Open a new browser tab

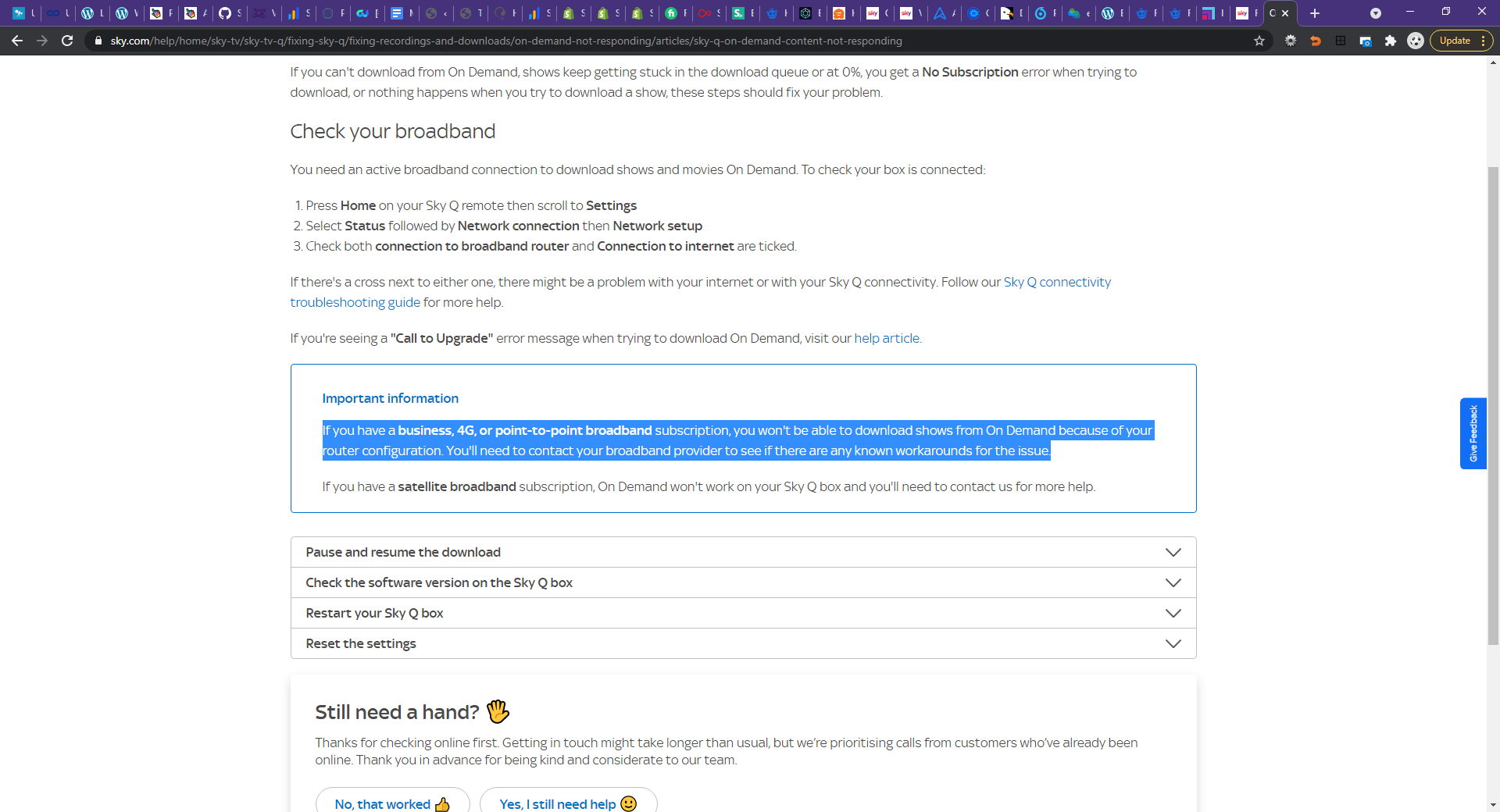click(1315, 13)
